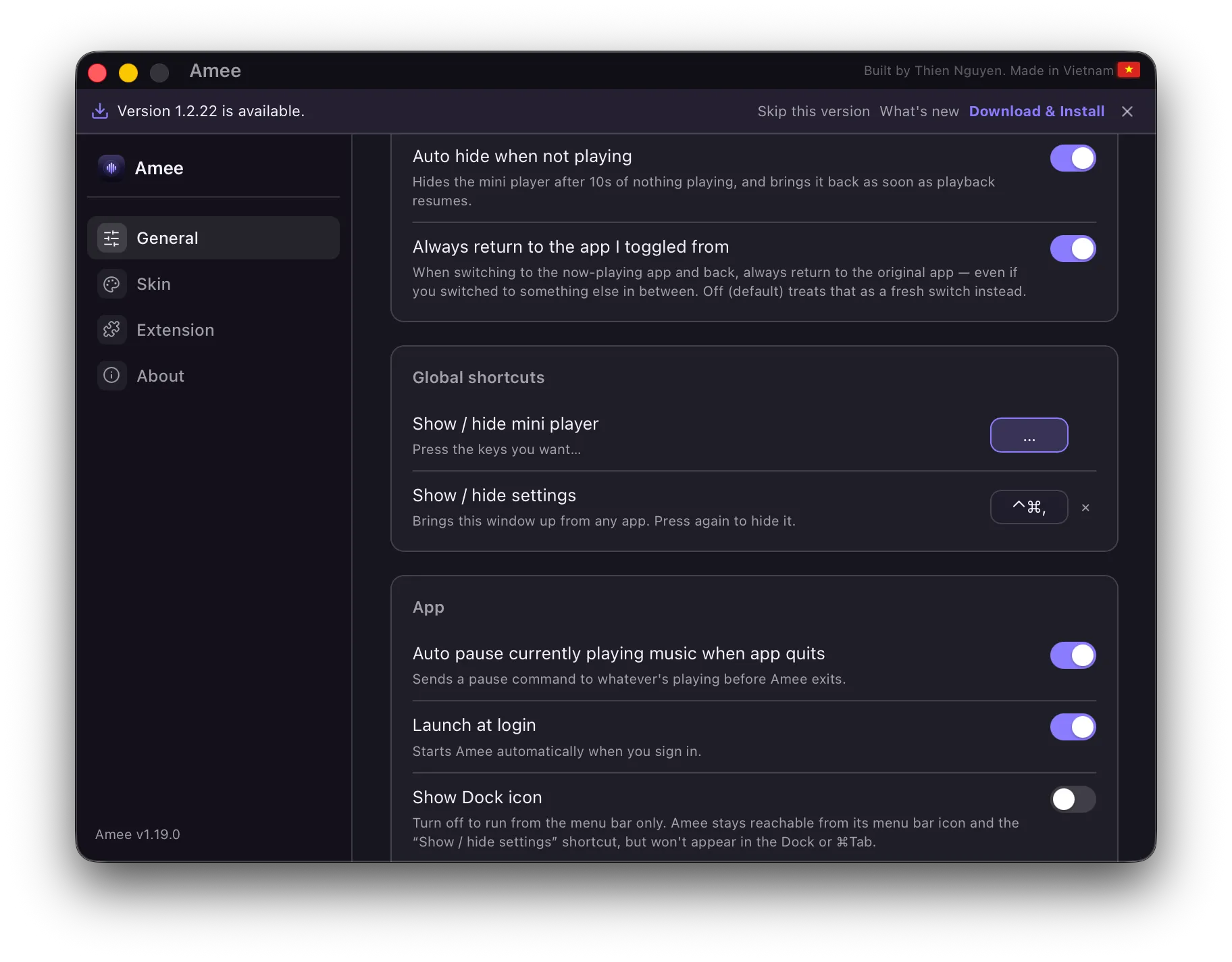
Task: Click the Skin palette icon
Action: tap(111, 284)
